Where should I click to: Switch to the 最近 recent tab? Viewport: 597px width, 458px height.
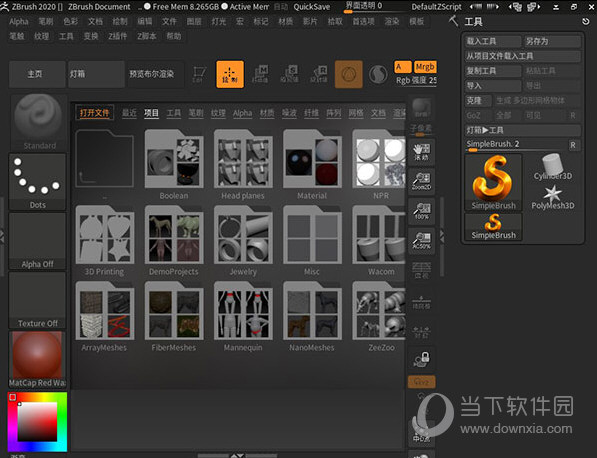(x=129, y=113)
